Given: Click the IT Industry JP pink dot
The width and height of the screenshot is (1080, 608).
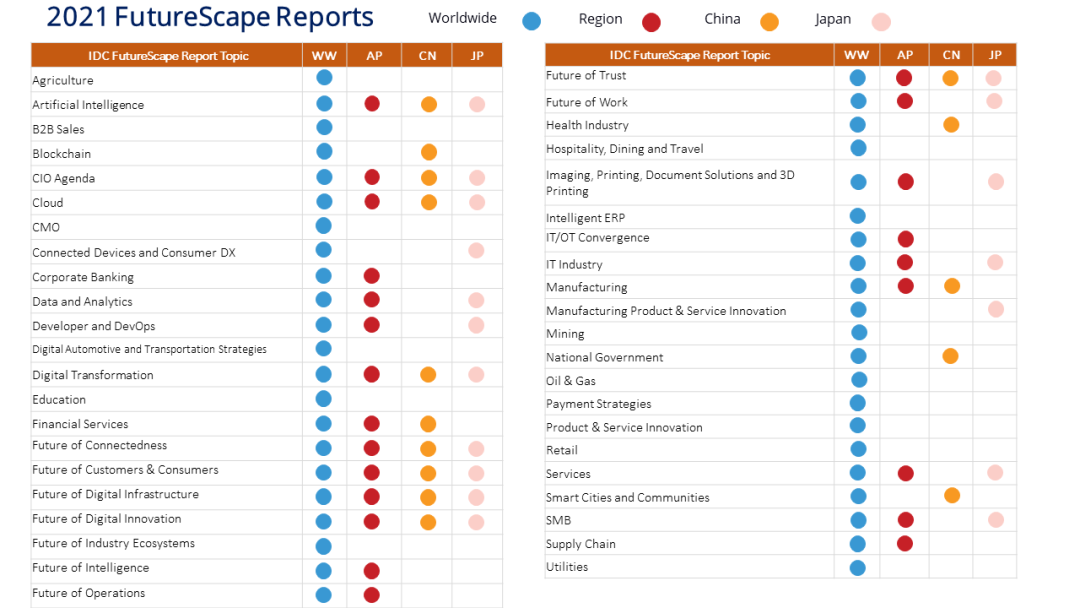Looking at the screenshot, I should [995, 262].
